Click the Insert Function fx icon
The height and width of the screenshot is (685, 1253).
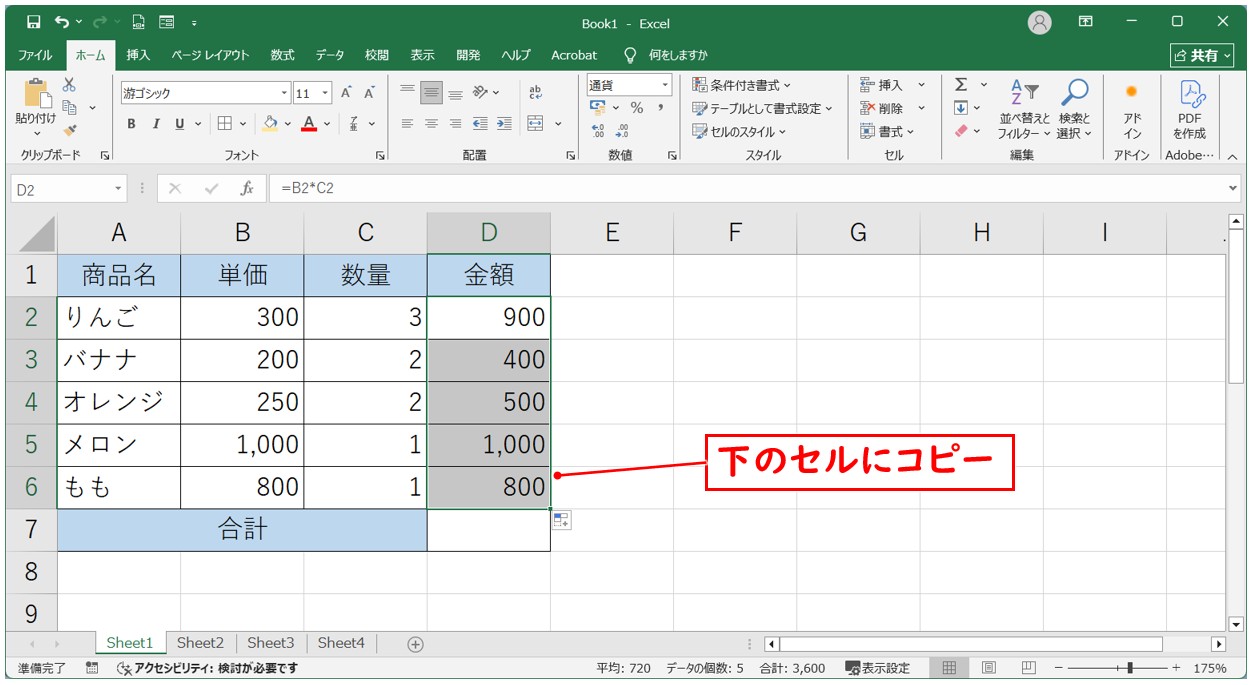pyautogui.click(x=246, y=189)
